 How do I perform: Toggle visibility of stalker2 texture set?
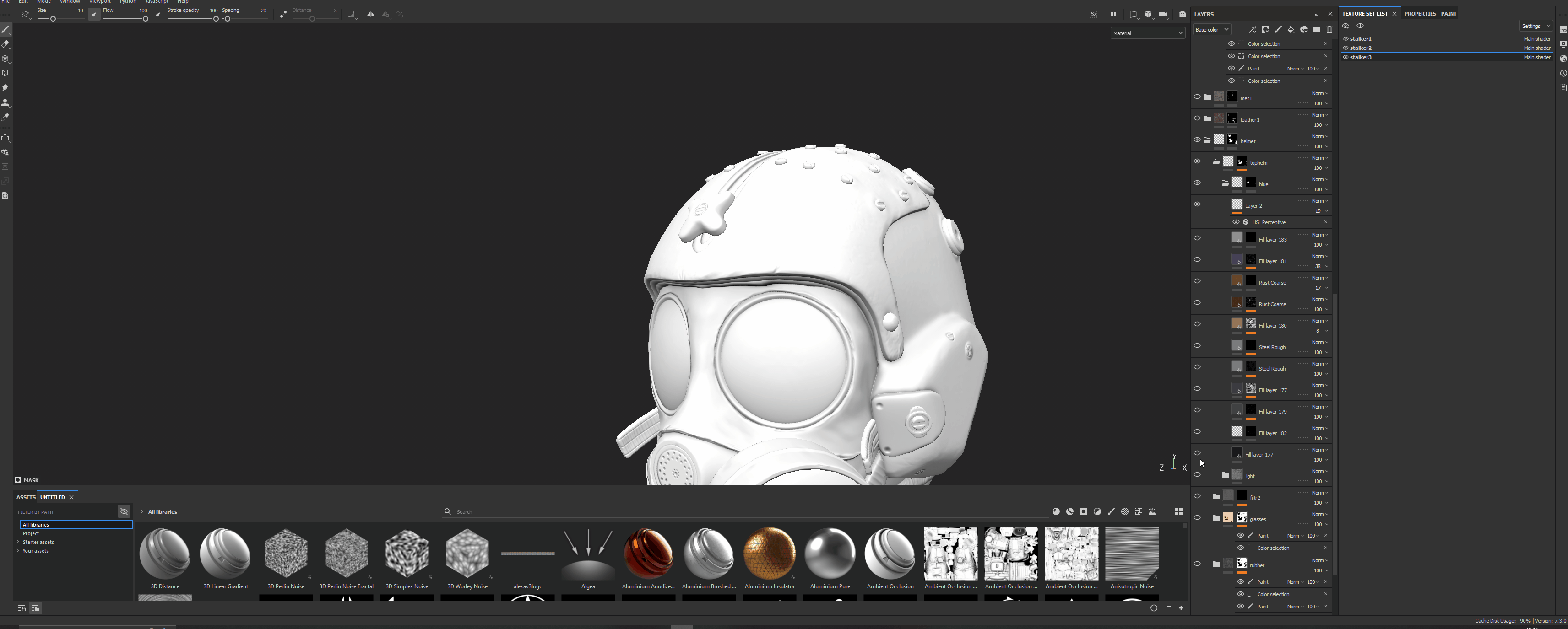click(x=1345, y=48)
